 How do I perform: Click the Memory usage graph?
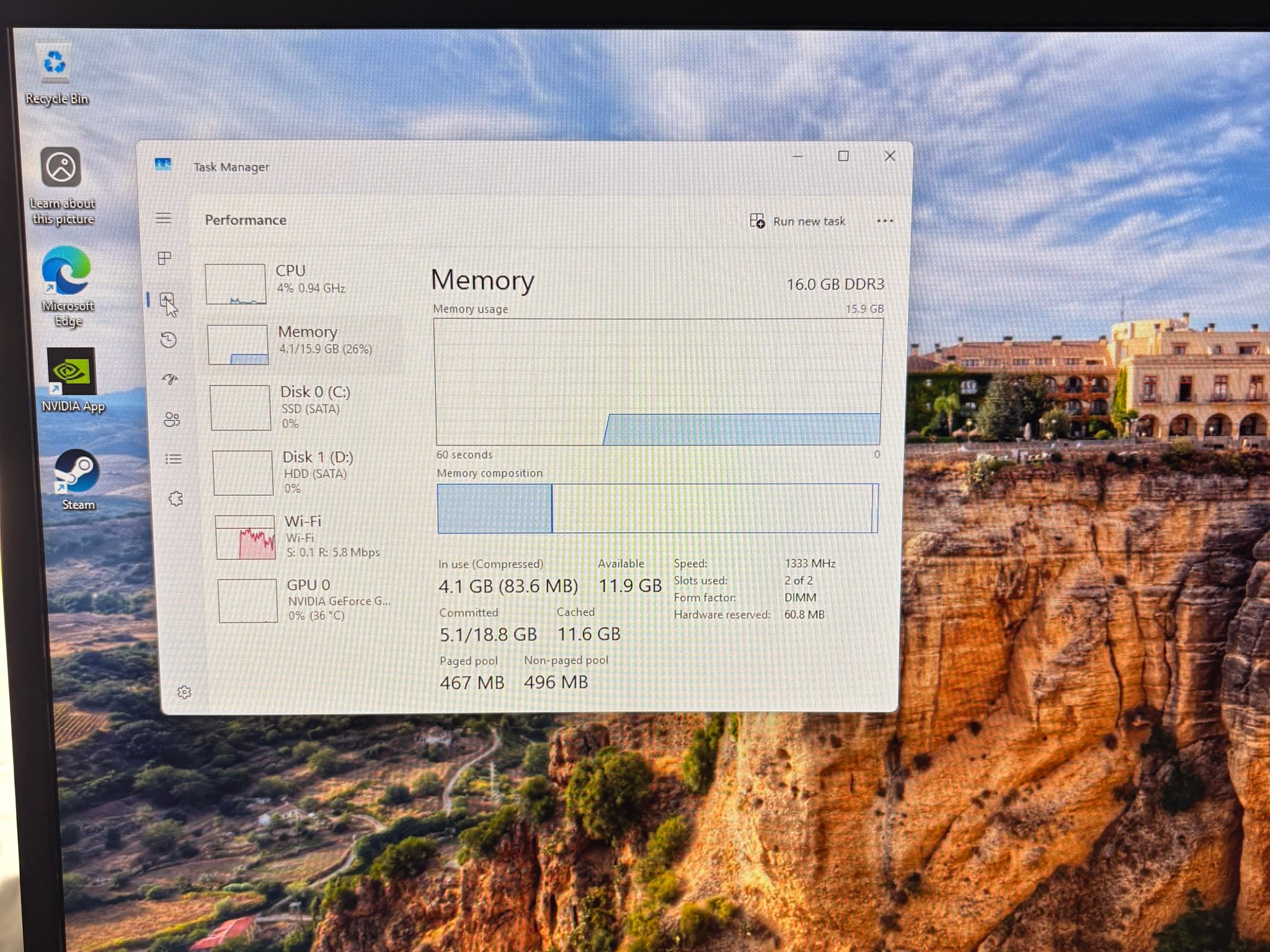659,382
